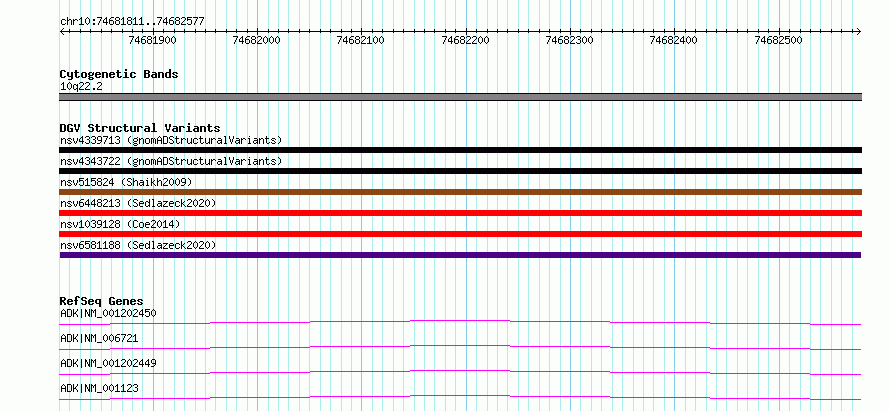Select the gray 10q22.2 cytogenetic band bar
Screen dimensions: 890x411
coord(460,97)
